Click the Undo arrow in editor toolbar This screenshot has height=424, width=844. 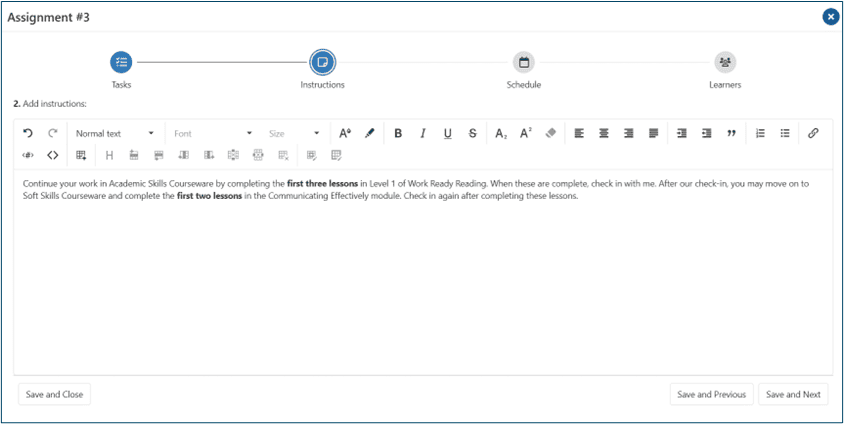pyautogui.click(x=28, y=133)
